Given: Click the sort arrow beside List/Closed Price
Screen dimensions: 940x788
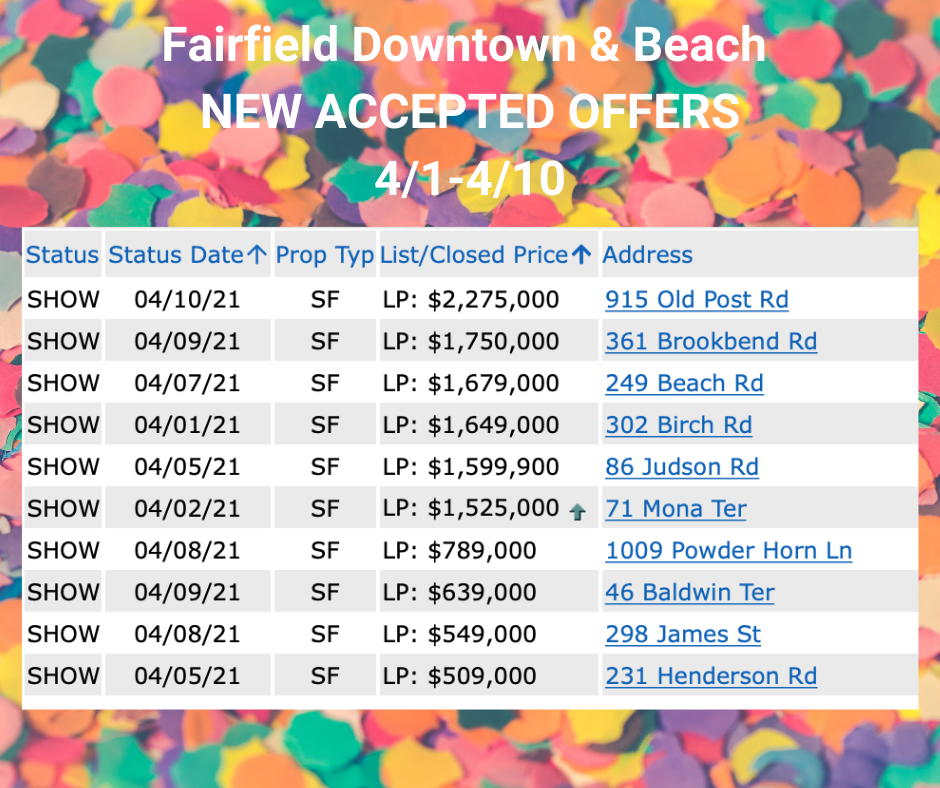Looking at the screenshot, I should click(582, 255).
